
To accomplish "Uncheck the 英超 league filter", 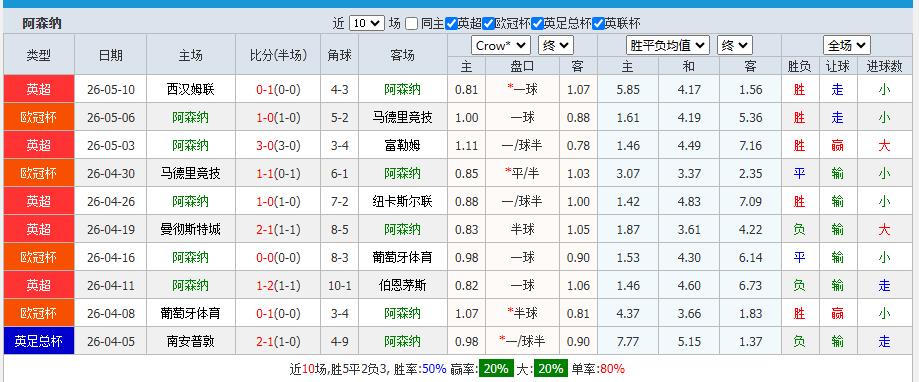I will coord(451,24).
